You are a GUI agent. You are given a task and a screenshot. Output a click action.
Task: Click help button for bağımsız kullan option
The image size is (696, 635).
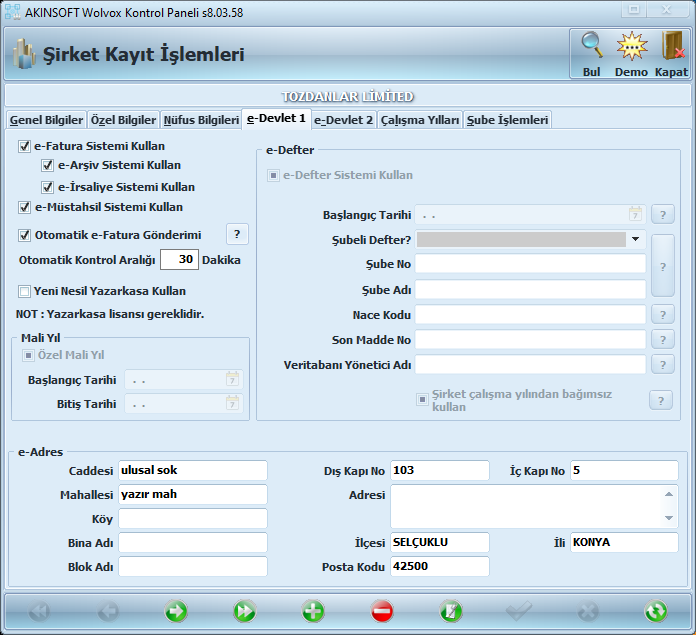pyautogui.click(x=661, y=400)
